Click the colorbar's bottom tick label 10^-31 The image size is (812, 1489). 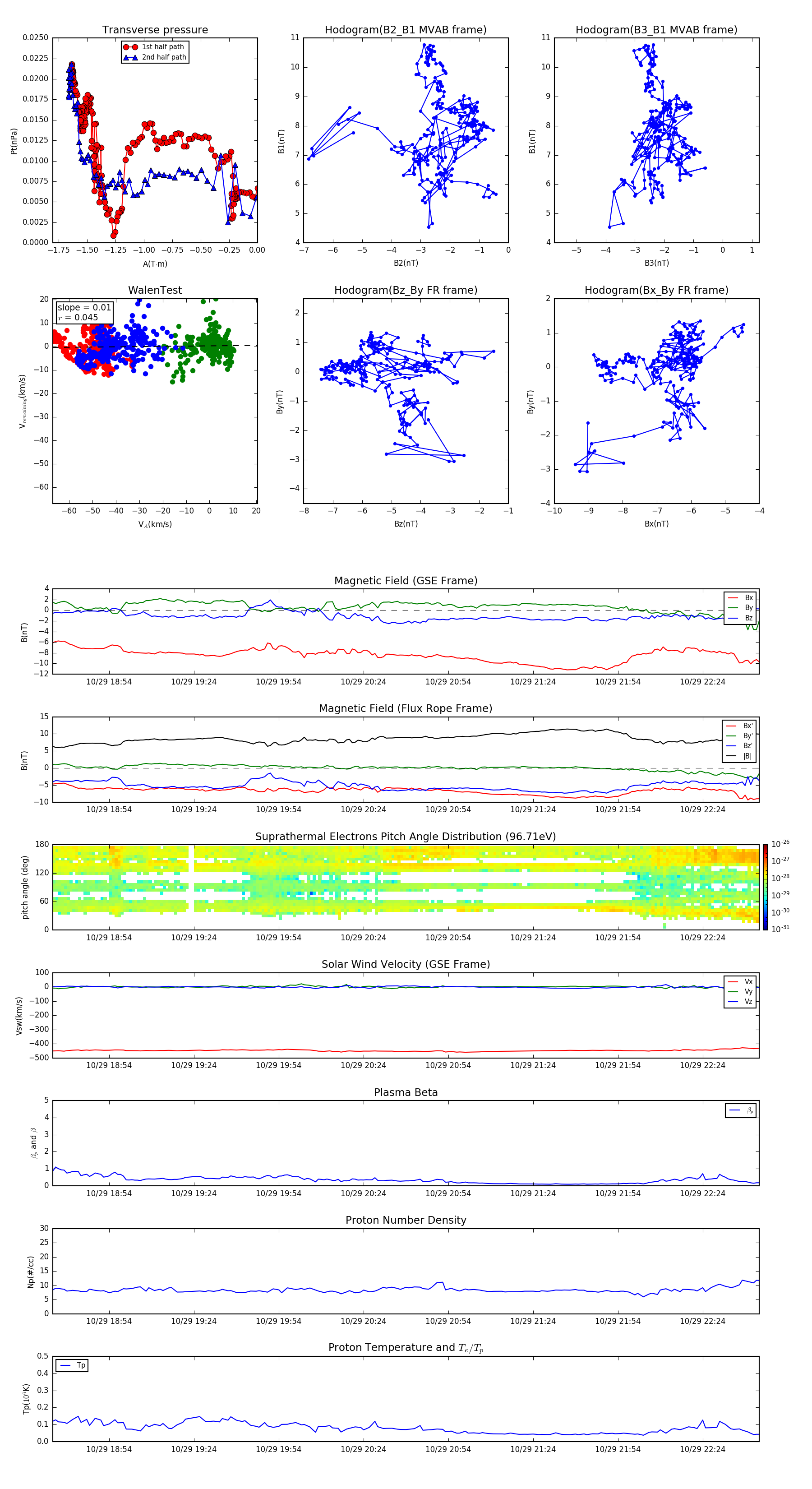(x=780, y=929)
